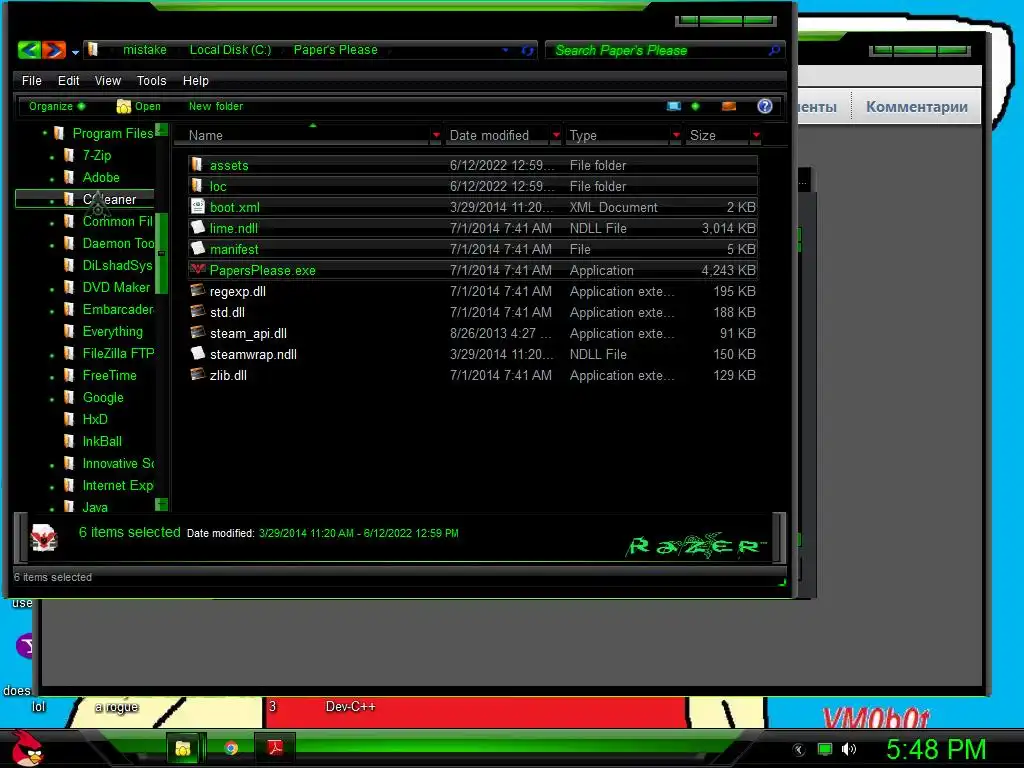Open the Date modified column filter dropdown
Image resolution: width=1024 pixels, height=768 pixels.
click(x=556, y=135)
